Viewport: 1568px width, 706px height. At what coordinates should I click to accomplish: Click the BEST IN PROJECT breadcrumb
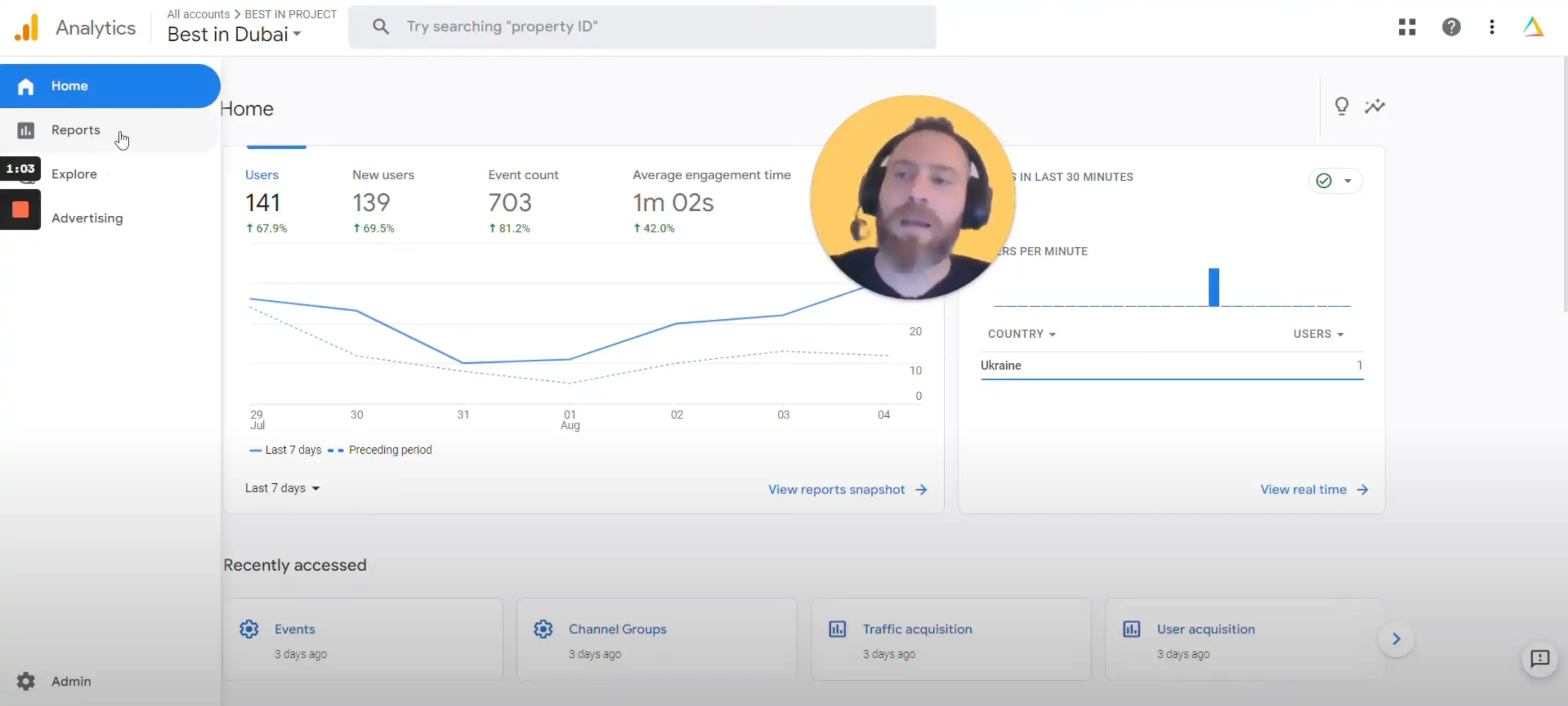290,14
